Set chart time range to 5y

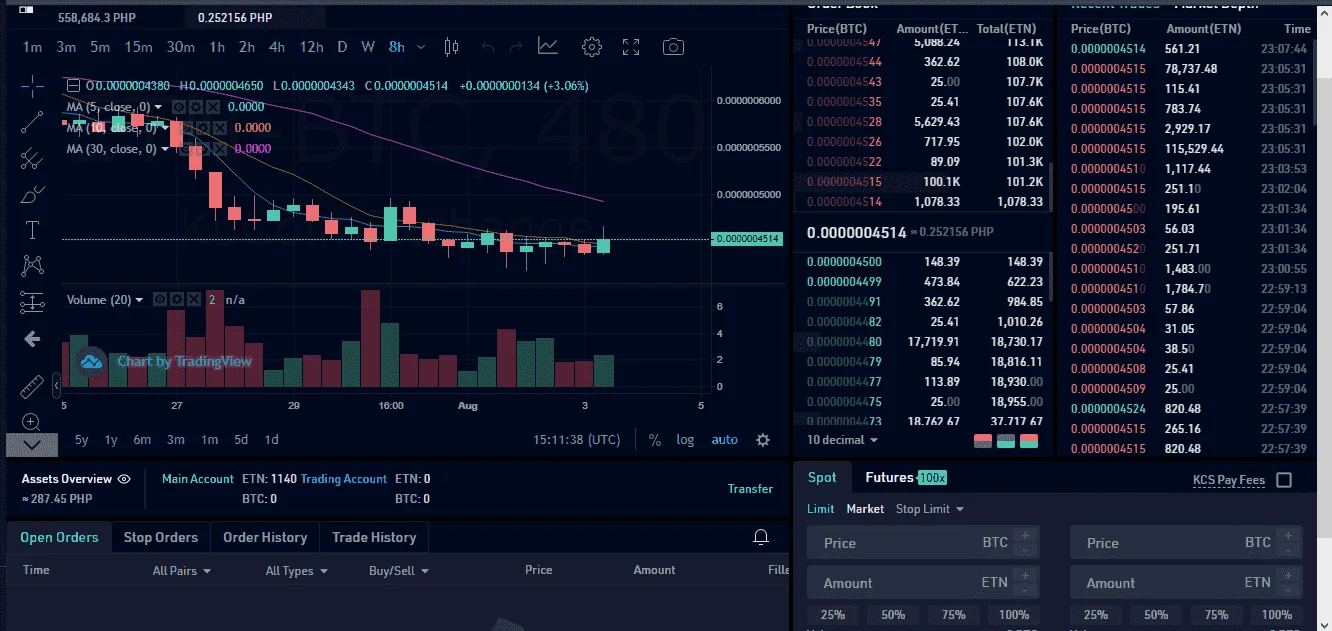coord(82,440)
